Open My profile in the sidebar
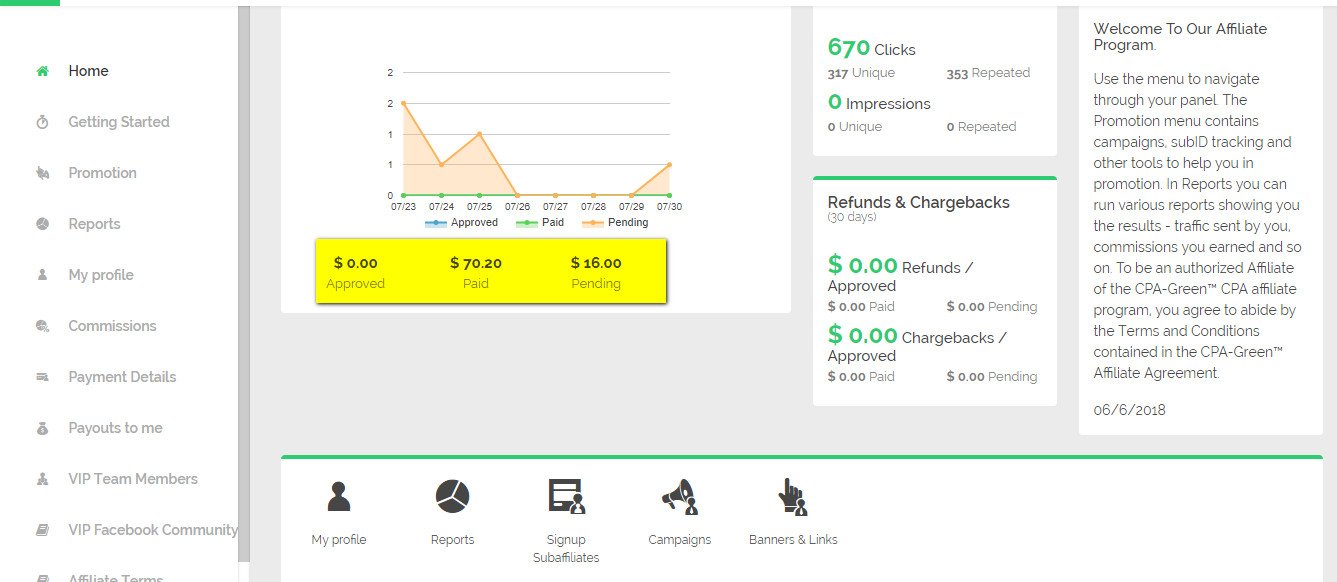The width and height of the screenshot is (1337, 582). [101, 275]
